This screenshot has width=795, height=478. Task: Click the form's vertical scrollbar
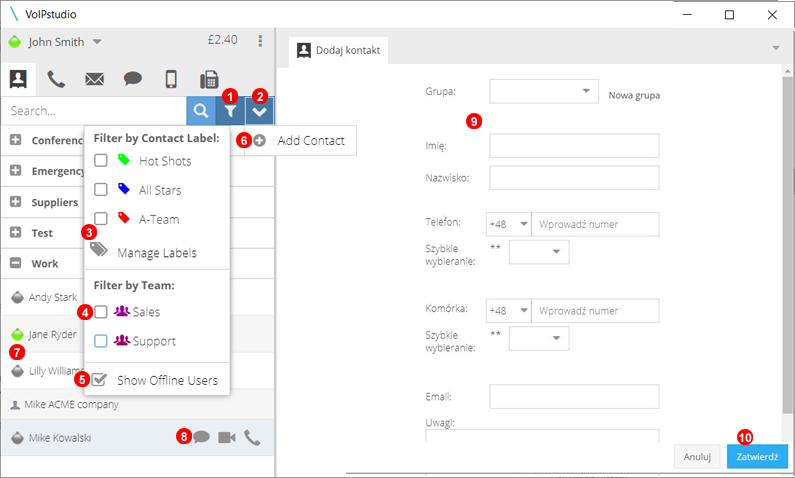(787, 243)
